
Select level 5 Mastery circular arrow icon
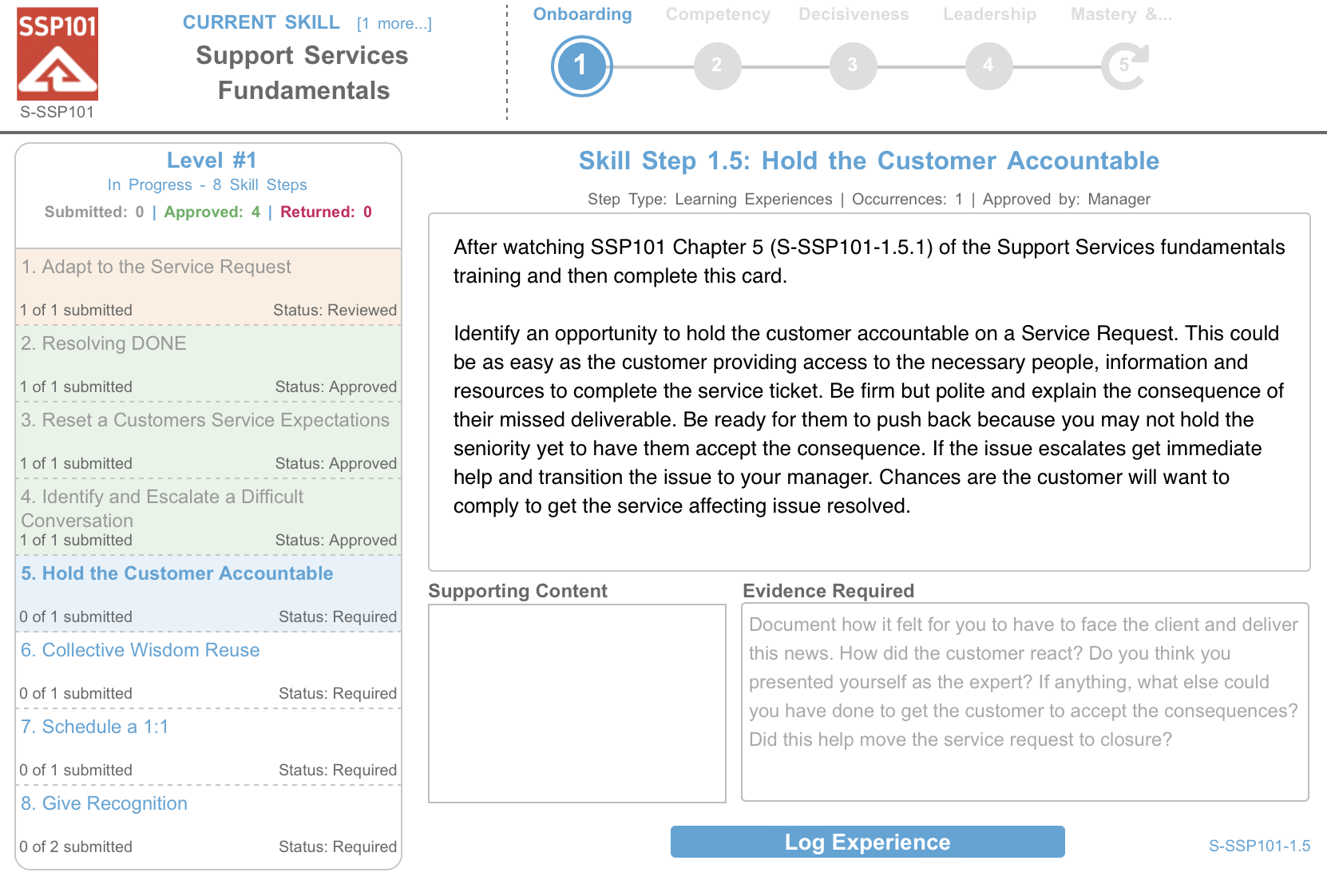click(x=1125, y=66)
